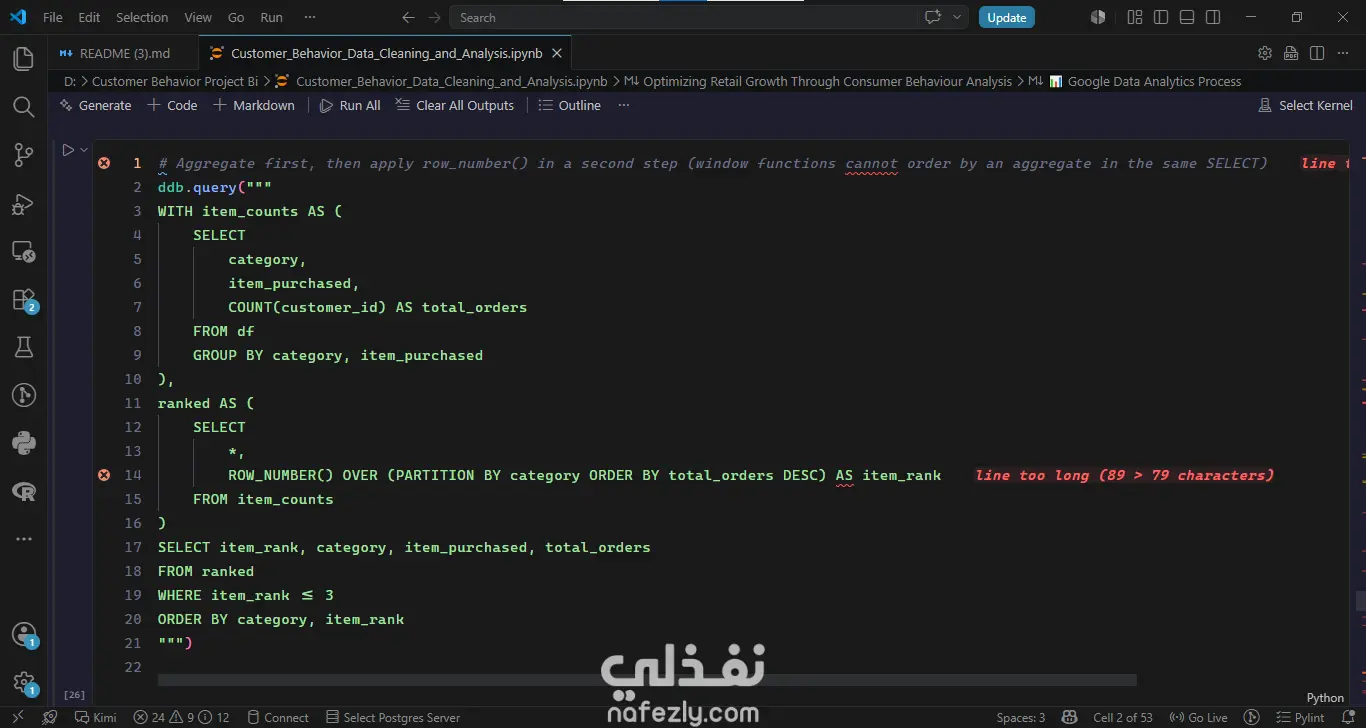
Task: Toggle the bottom panel
Action: coord(1187,17)
